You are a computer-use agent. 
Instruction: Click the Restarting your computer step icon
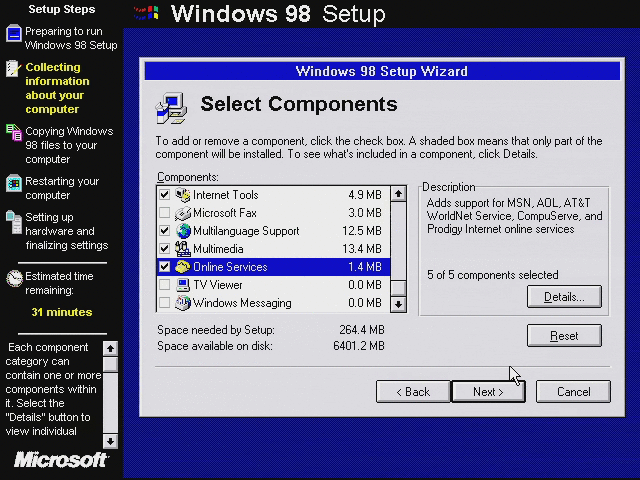14,183
